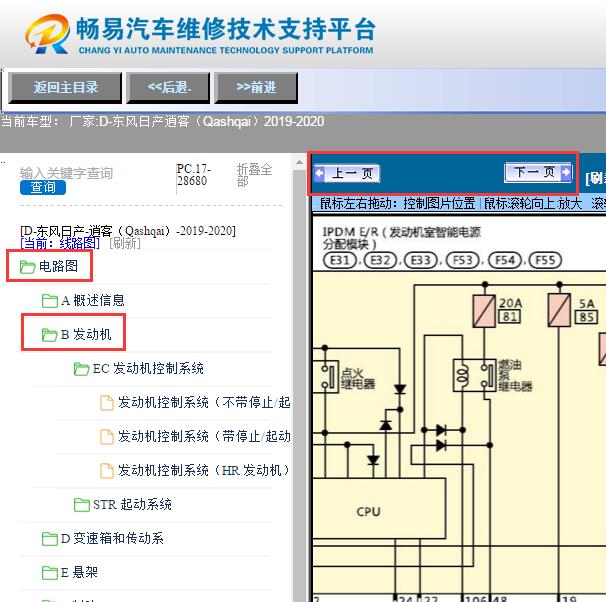
Task: Go forward using the >>前进 button
Action: point(256,88)
